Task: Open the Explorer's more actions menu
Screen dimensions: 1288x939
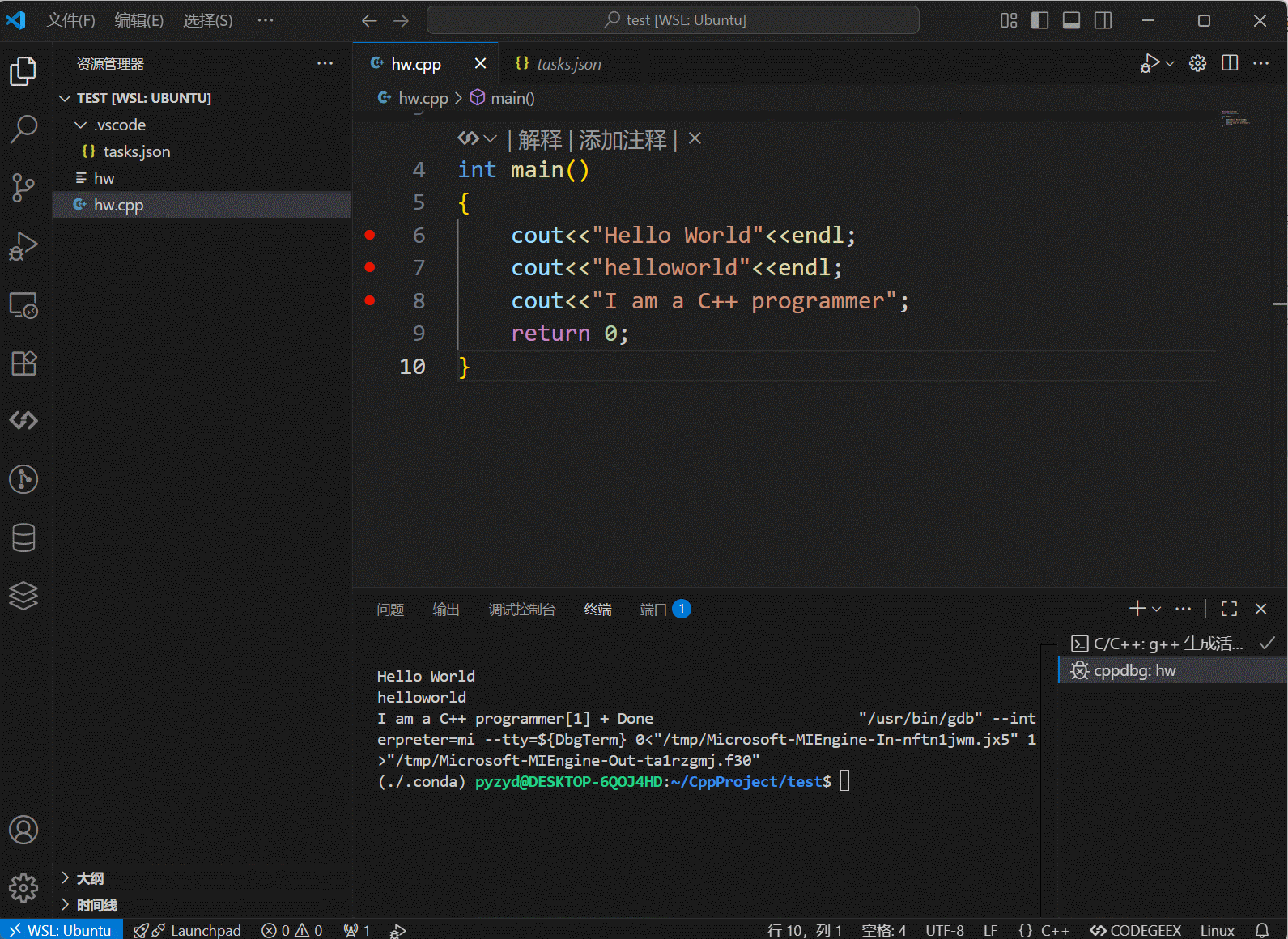Action: (325, 63)
